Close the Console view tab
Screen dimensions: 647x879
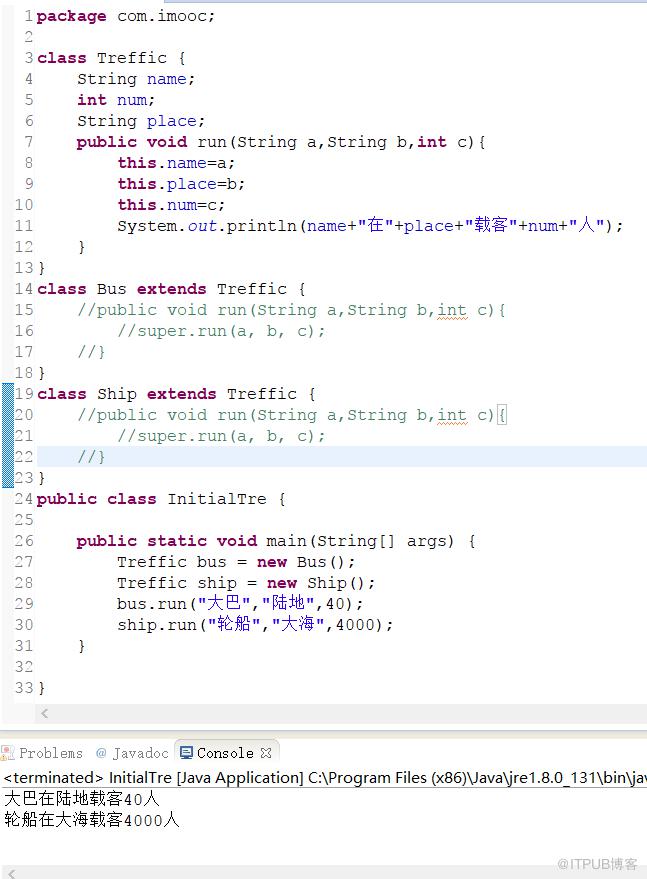point(266,753)
